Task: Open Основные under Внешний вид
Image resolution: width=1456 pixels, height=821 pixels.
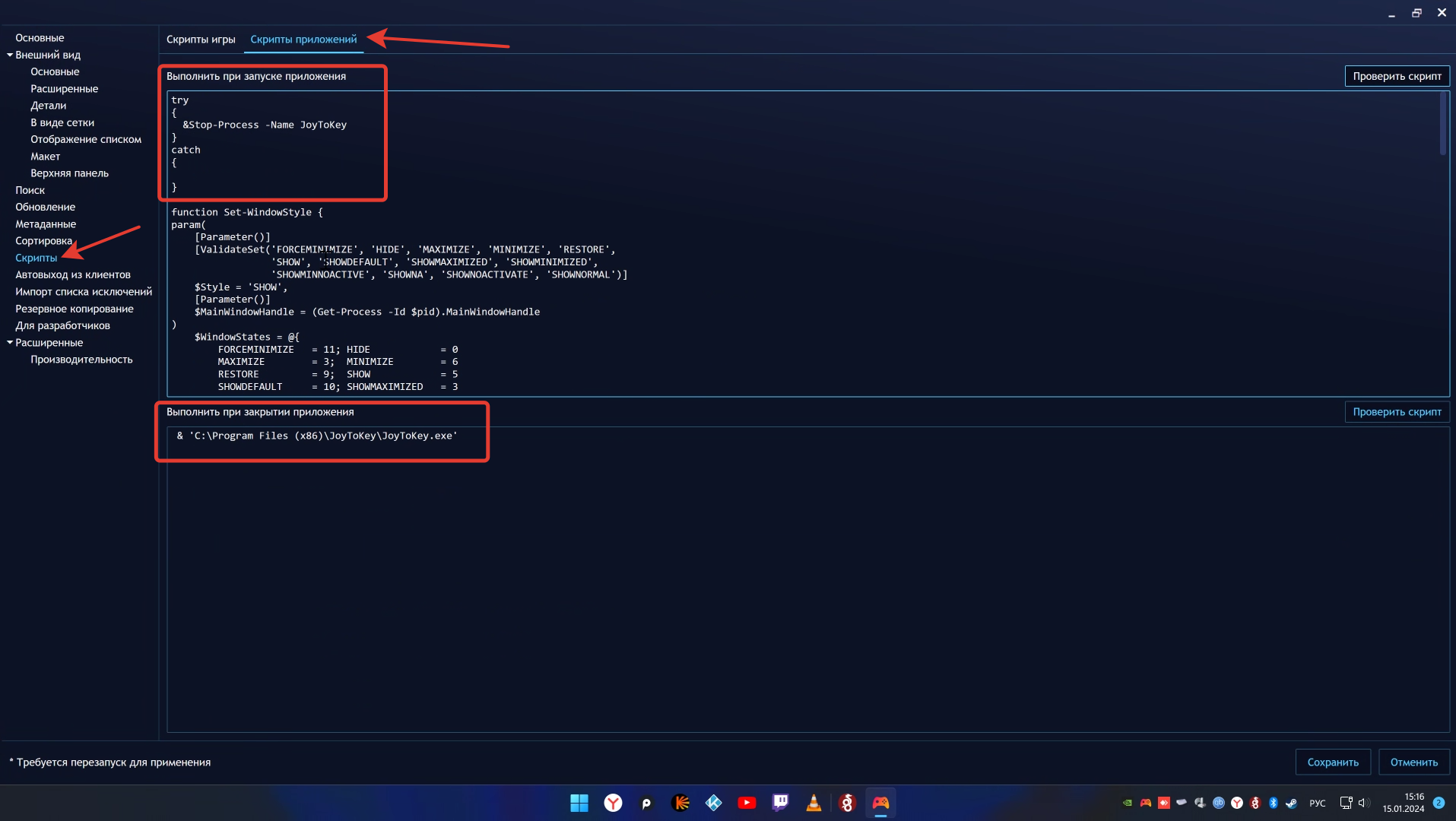Action: click(55, 72)
